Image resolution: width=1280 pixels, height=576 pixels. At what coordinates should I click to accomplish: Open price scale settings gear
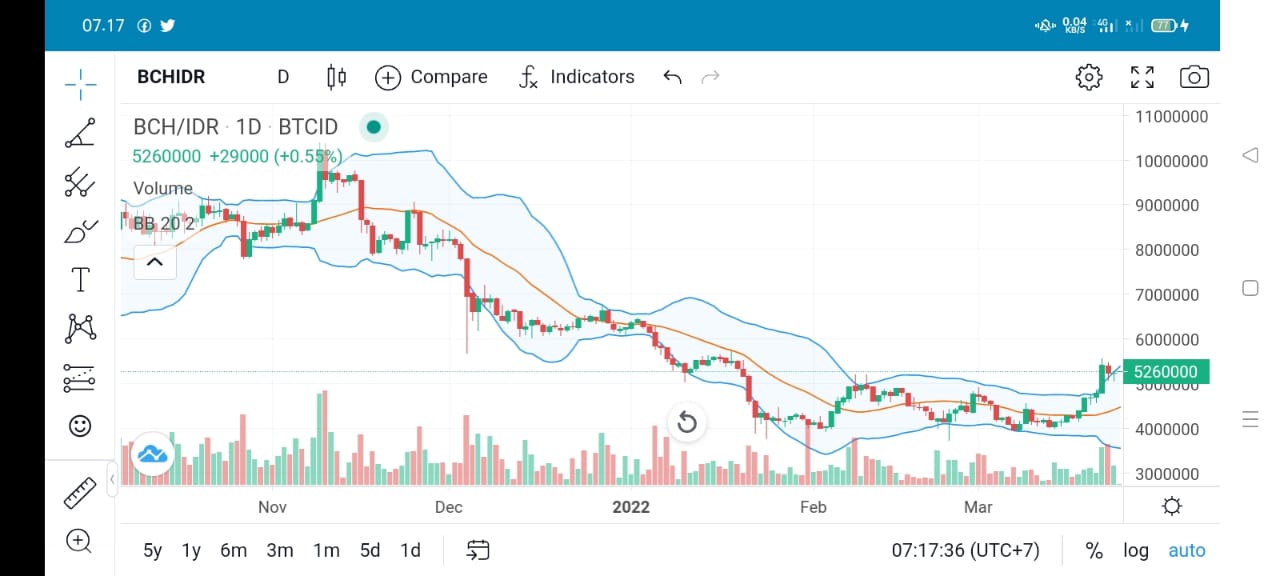[1172, 507]
